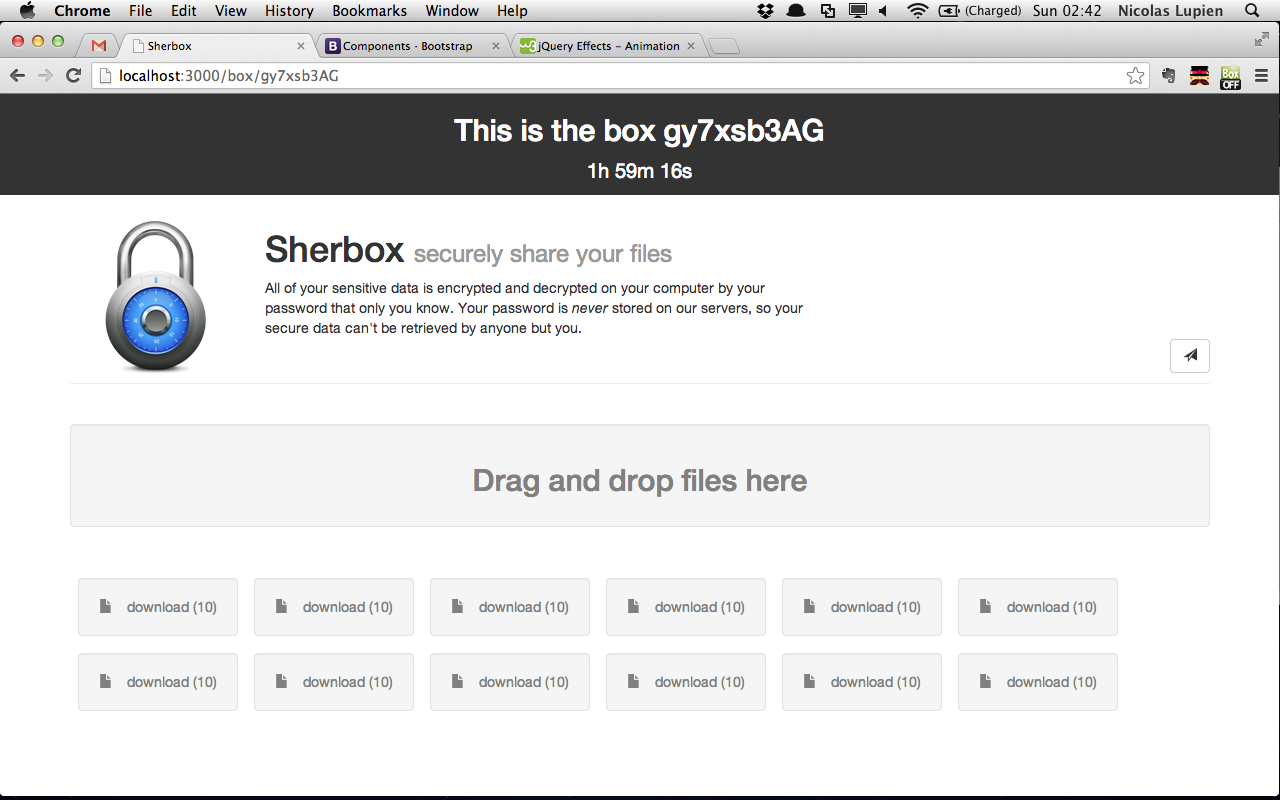
Task: Click the Sun 02:42 clock
Action: click(x=1067, y=11)
